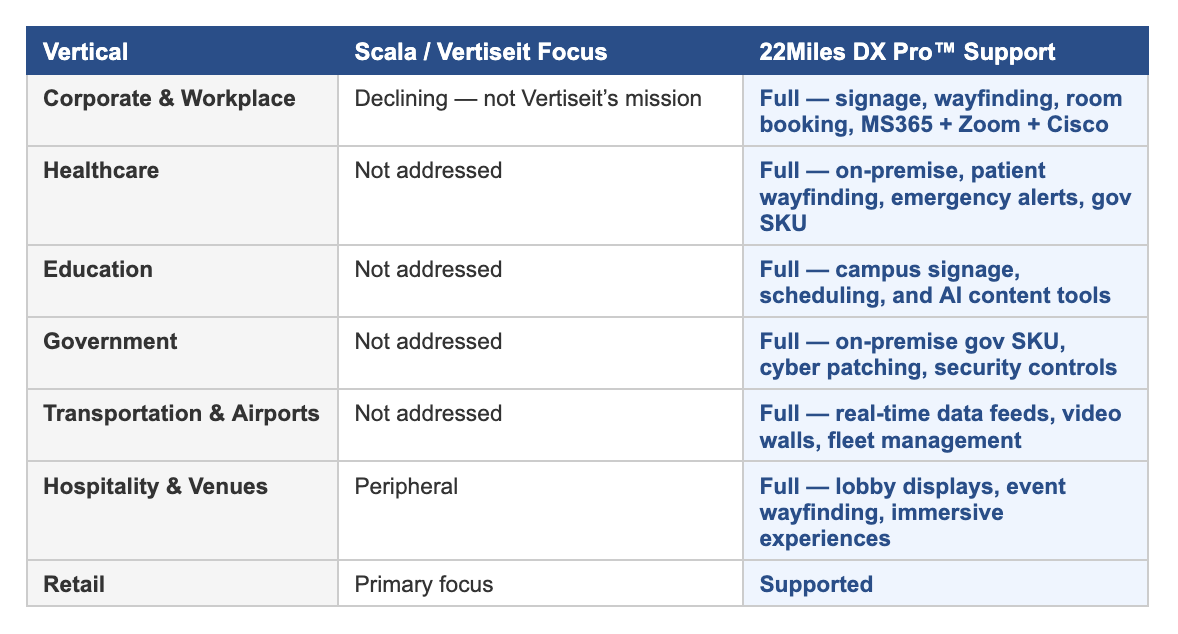This screenshot has width=1178, height=634.
Task: Click the 22Miles DX Pro Support header
Action: tap(907, 52)
